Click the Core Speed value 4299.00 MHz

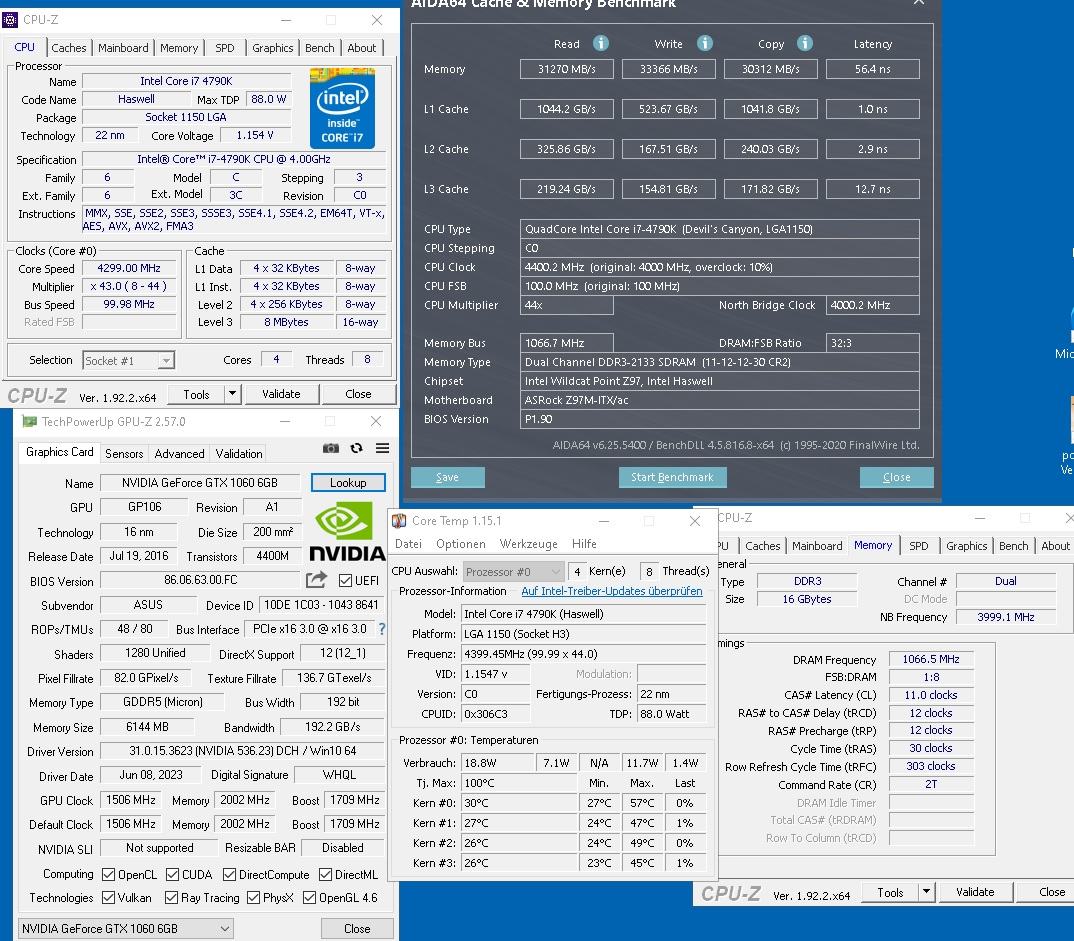129,268
